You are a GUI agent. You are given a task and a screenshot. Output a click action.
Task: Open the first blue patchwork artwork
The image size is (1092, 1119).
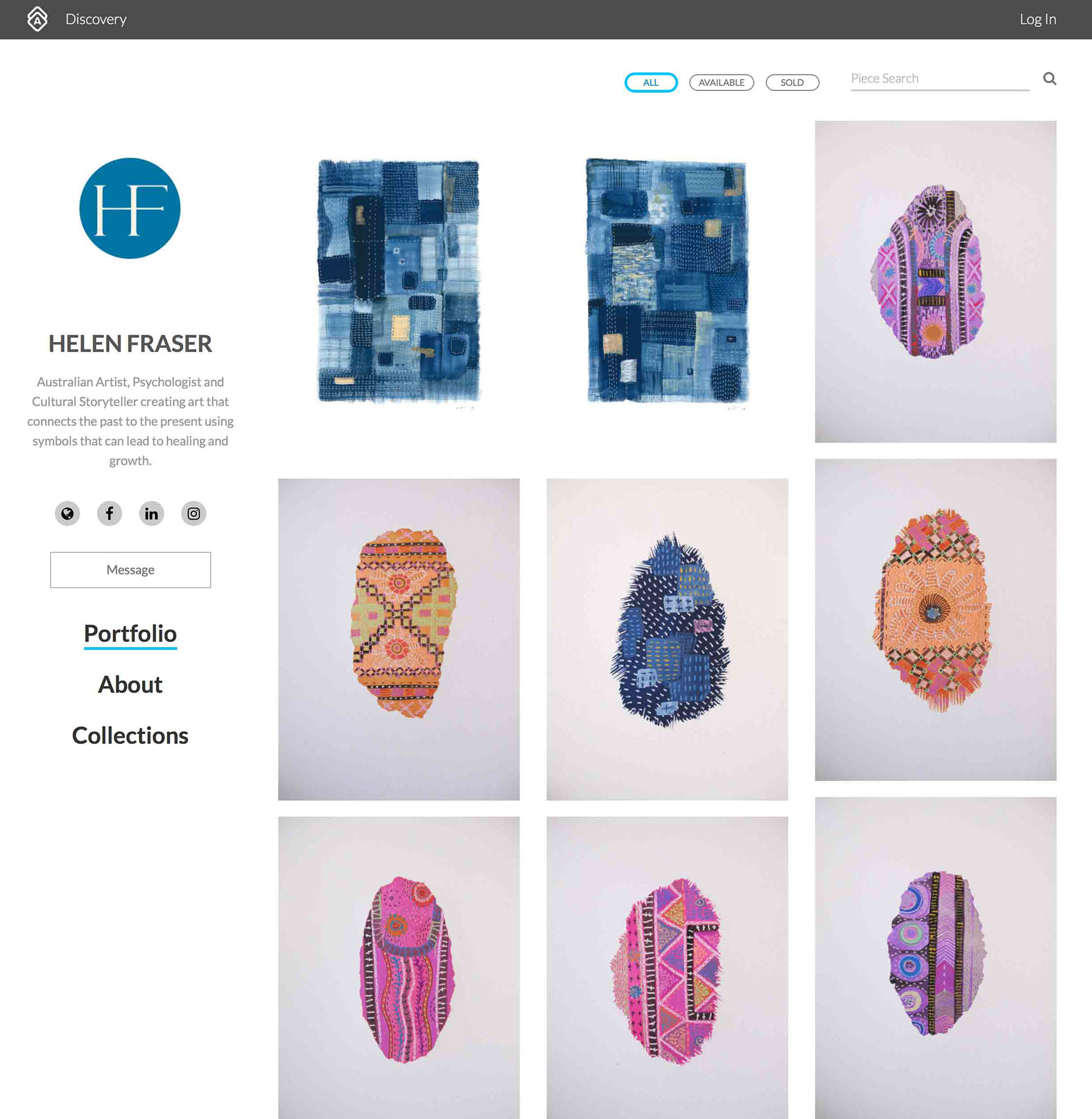399,281
